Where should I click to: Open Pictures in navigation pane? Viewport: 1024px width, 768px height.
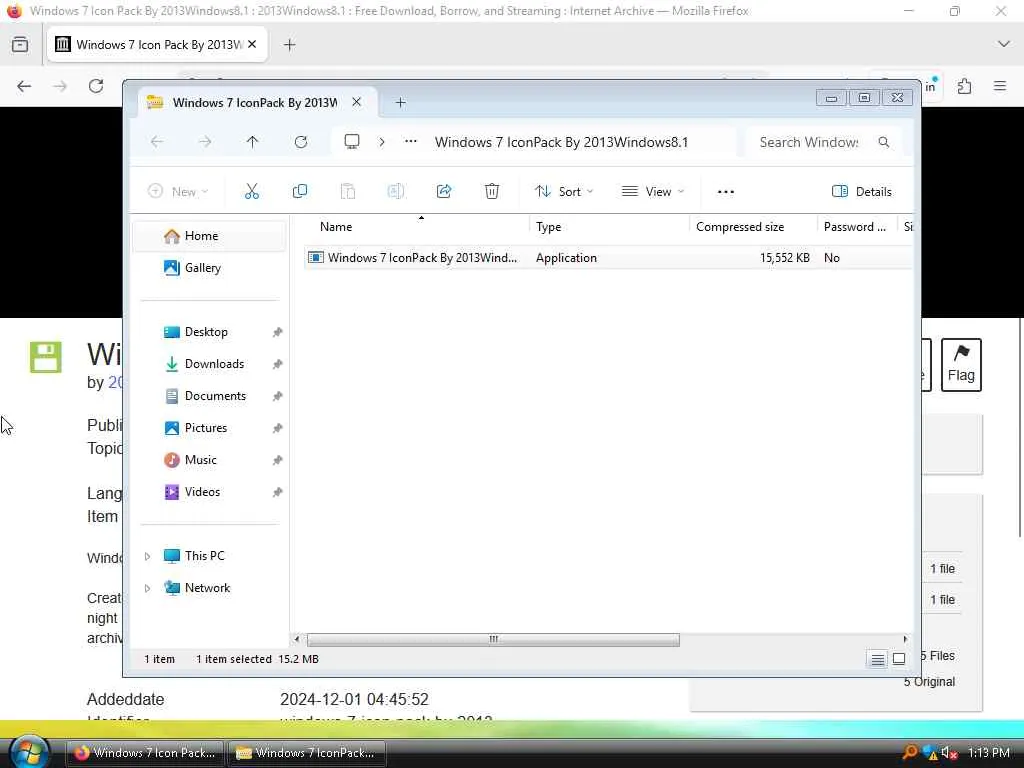(x=209, y=428)
